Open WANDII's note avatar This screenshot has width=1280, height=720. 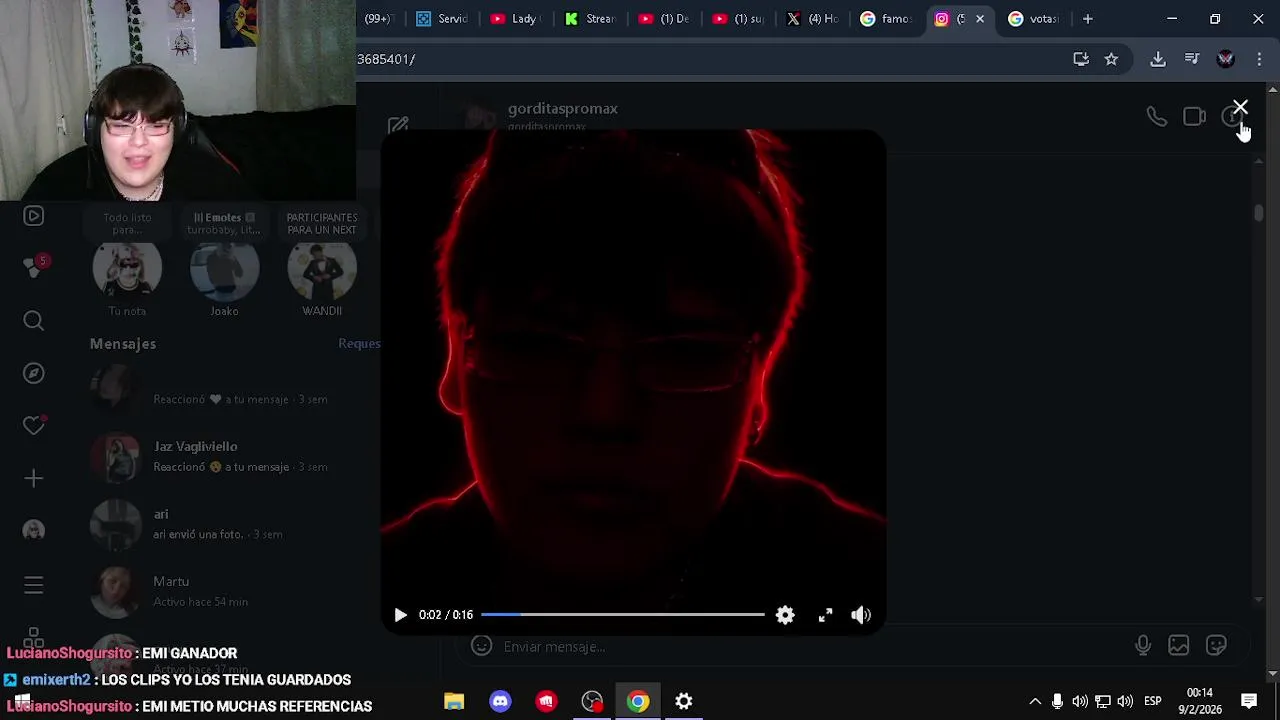[322, 270]
